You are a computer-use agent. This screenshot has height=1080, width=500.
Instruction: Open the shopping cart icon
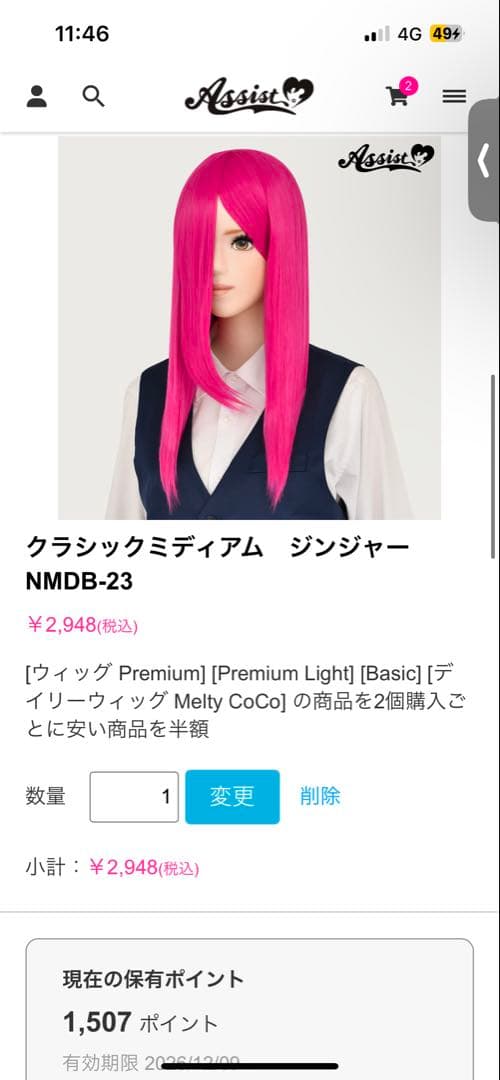[397, 96]
